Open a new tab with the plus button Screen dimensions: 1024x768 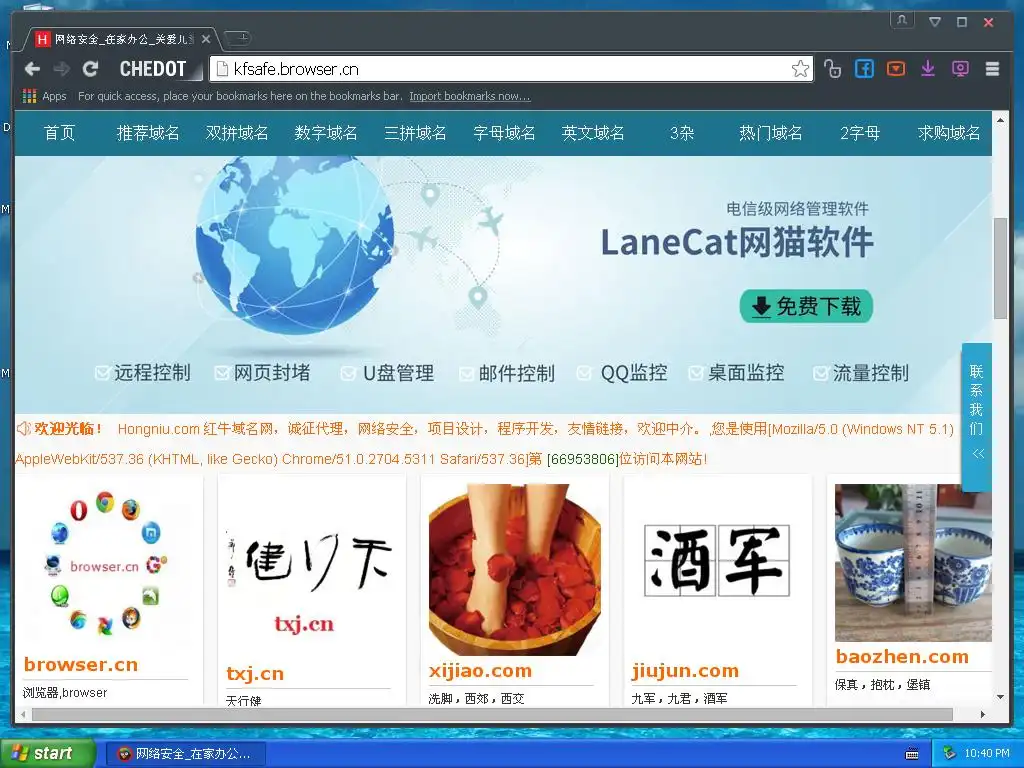(238, 38)
